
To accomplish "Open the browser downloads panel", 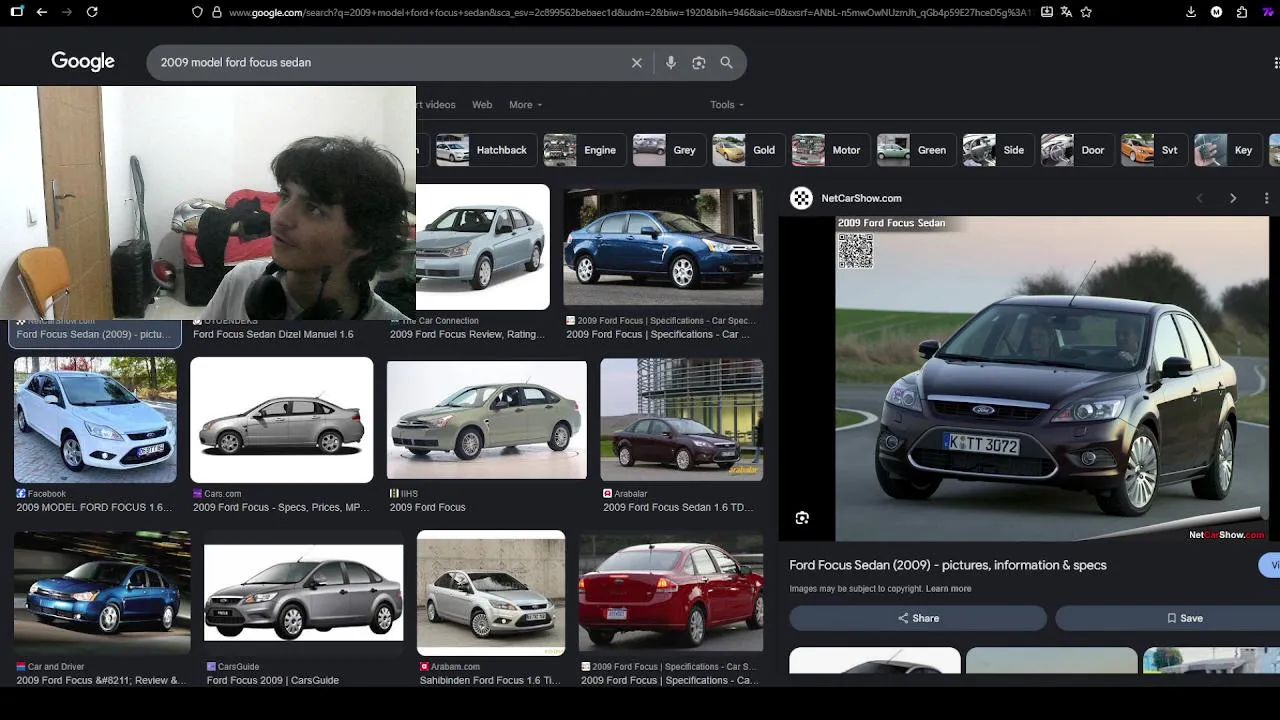I will [x=1191, y=12].
